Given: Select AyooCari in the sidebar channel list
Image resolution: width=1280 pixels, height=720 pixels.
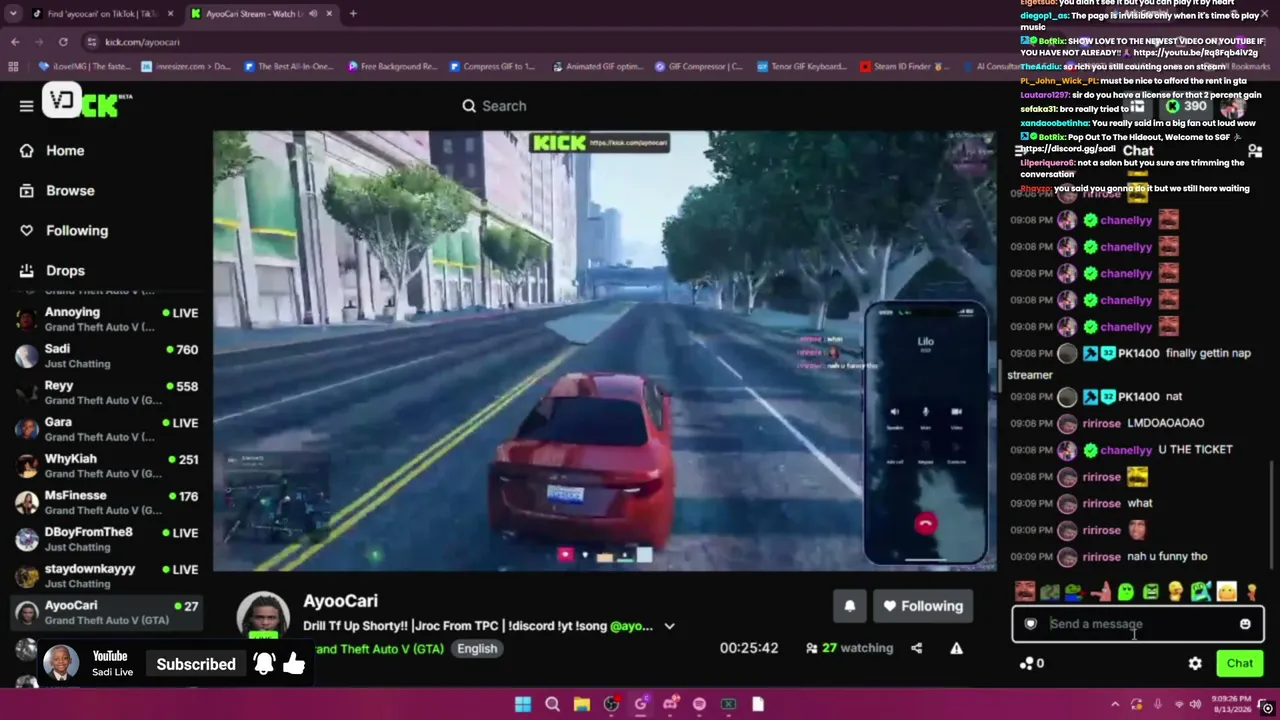Looking at the screenshot, I should point(105,612).
